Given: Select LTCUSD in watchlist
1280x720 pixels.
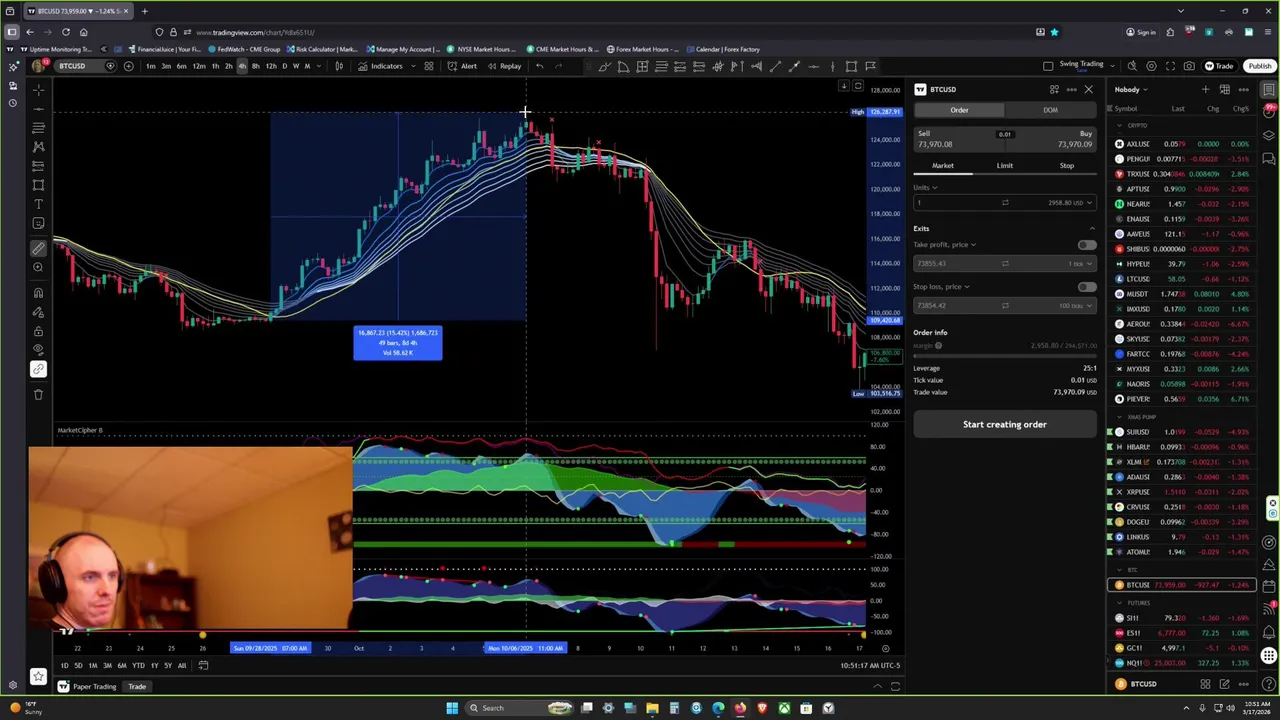Looking at the screenshot, I should click(x=1182, y=279).
